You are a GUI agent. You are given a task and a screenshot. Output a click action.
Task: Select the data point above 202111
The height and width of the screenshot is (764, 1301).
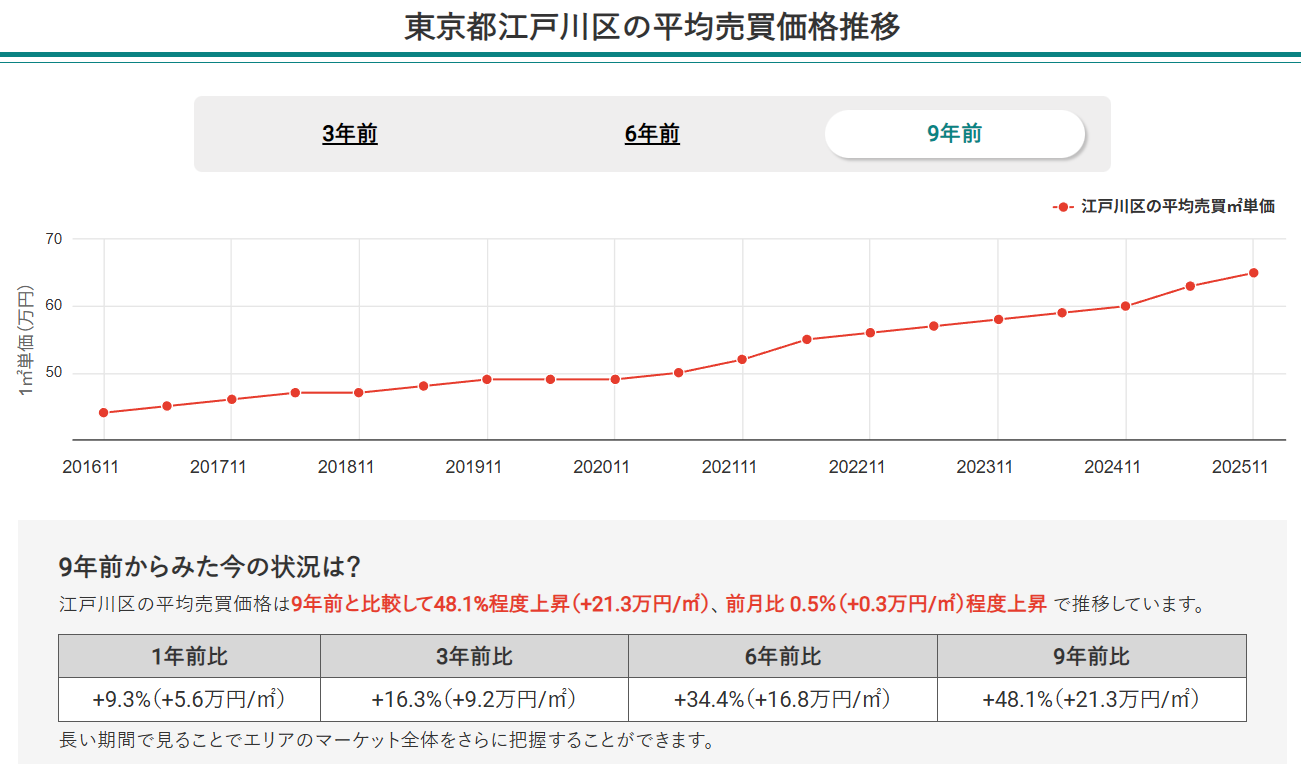coord(742,357)
